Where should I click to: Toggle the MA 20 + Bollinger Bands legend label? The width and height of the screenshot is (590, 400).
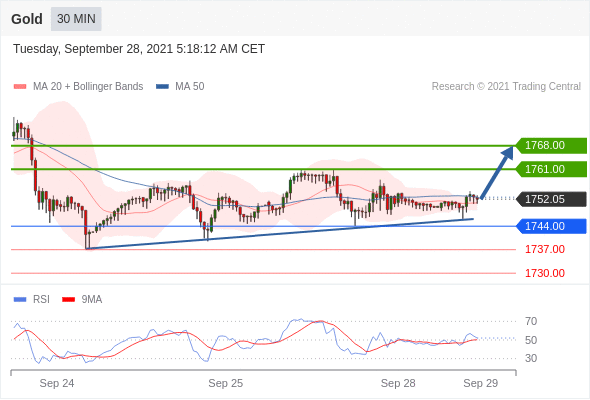[x=88, y=87]
